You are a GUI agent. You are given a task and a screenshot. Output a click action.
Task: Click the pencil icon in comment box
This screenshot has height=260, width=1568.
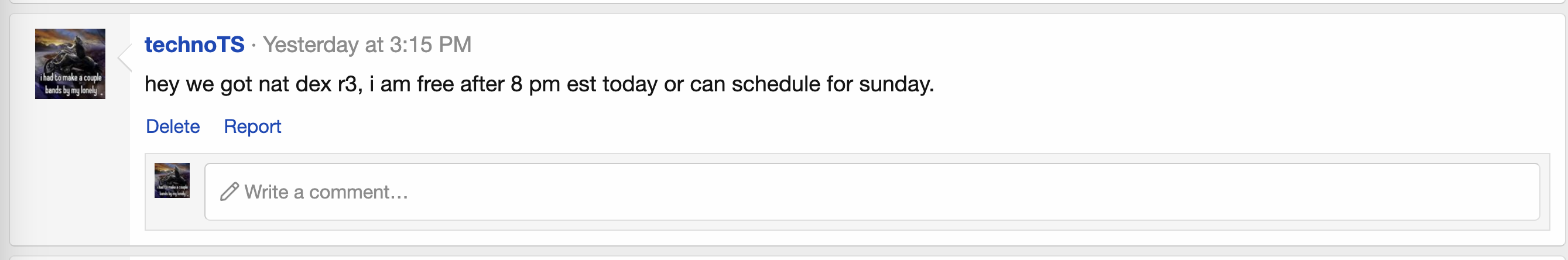click(229, 192)
